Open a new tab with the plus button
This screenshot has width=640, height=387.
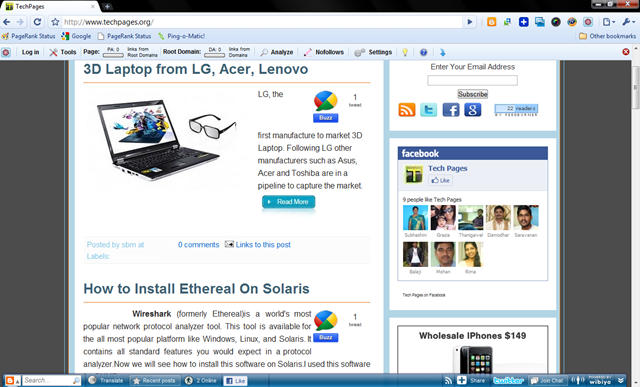pyautogui.click(x=107, y=7)
